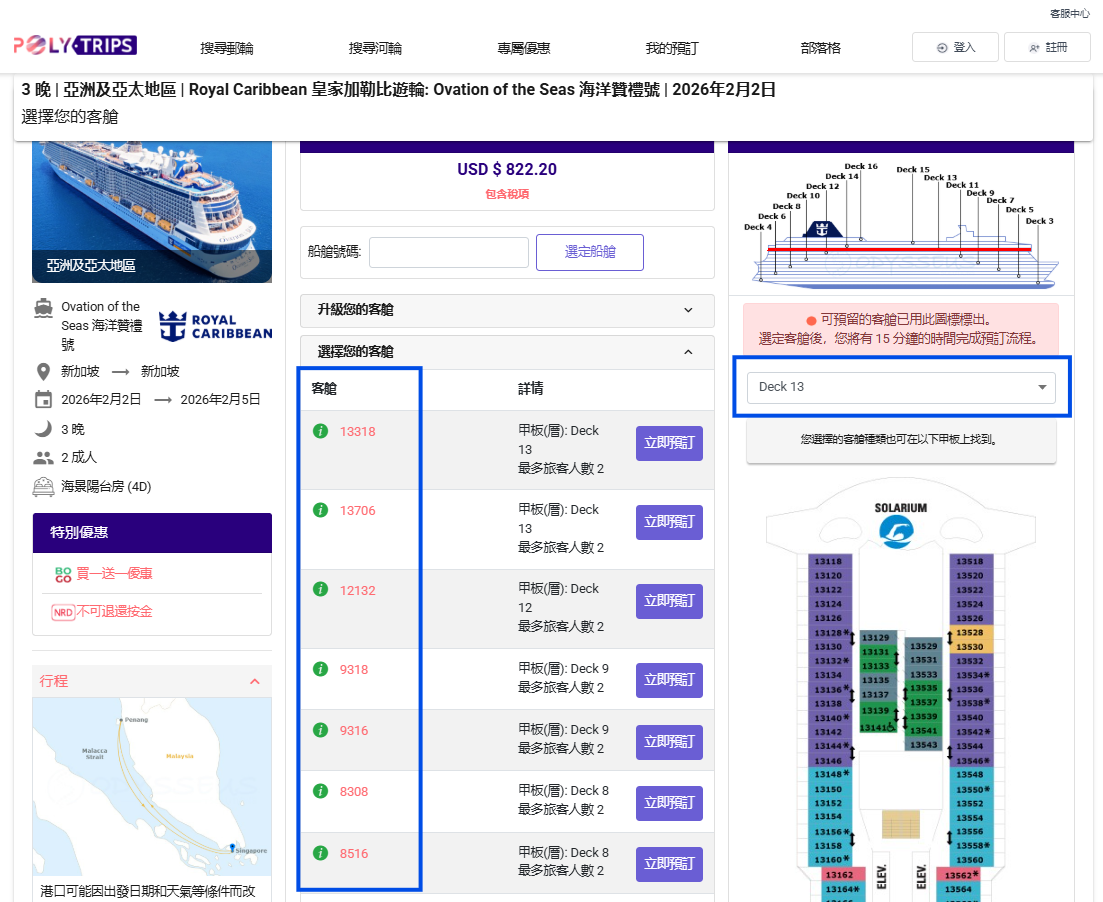The height and width of the screenshot is (902, 1103).
Task: Click the info icon next to cabin 8308
Action: tap(321, 792)
